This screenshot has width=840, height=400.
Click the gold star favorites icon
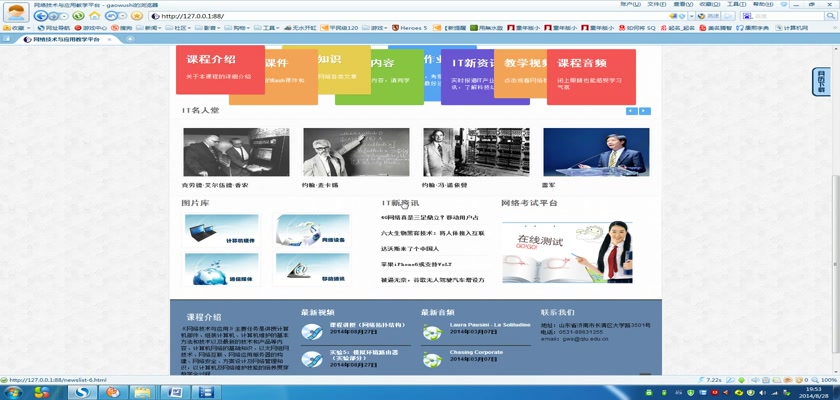pos(137,16)
